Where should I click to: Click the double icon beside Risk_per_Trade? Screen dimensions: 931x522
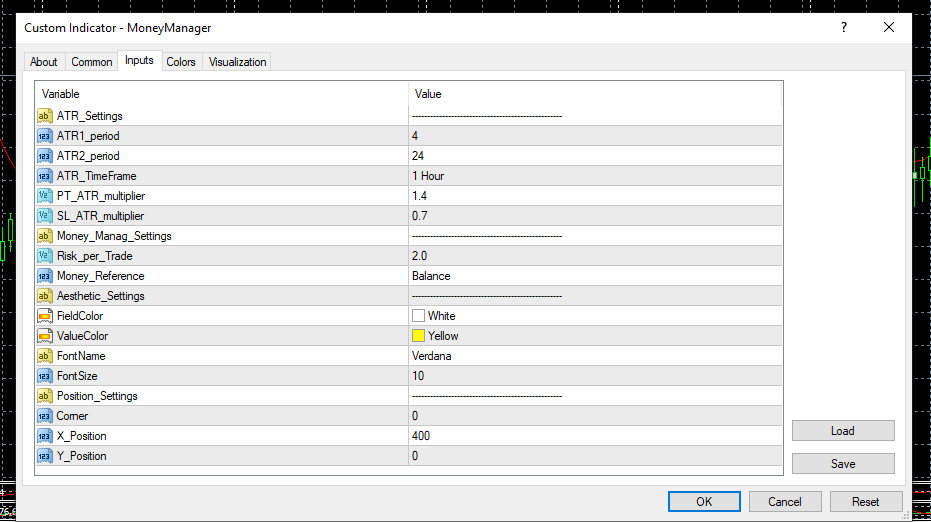(x=45, y=256)
